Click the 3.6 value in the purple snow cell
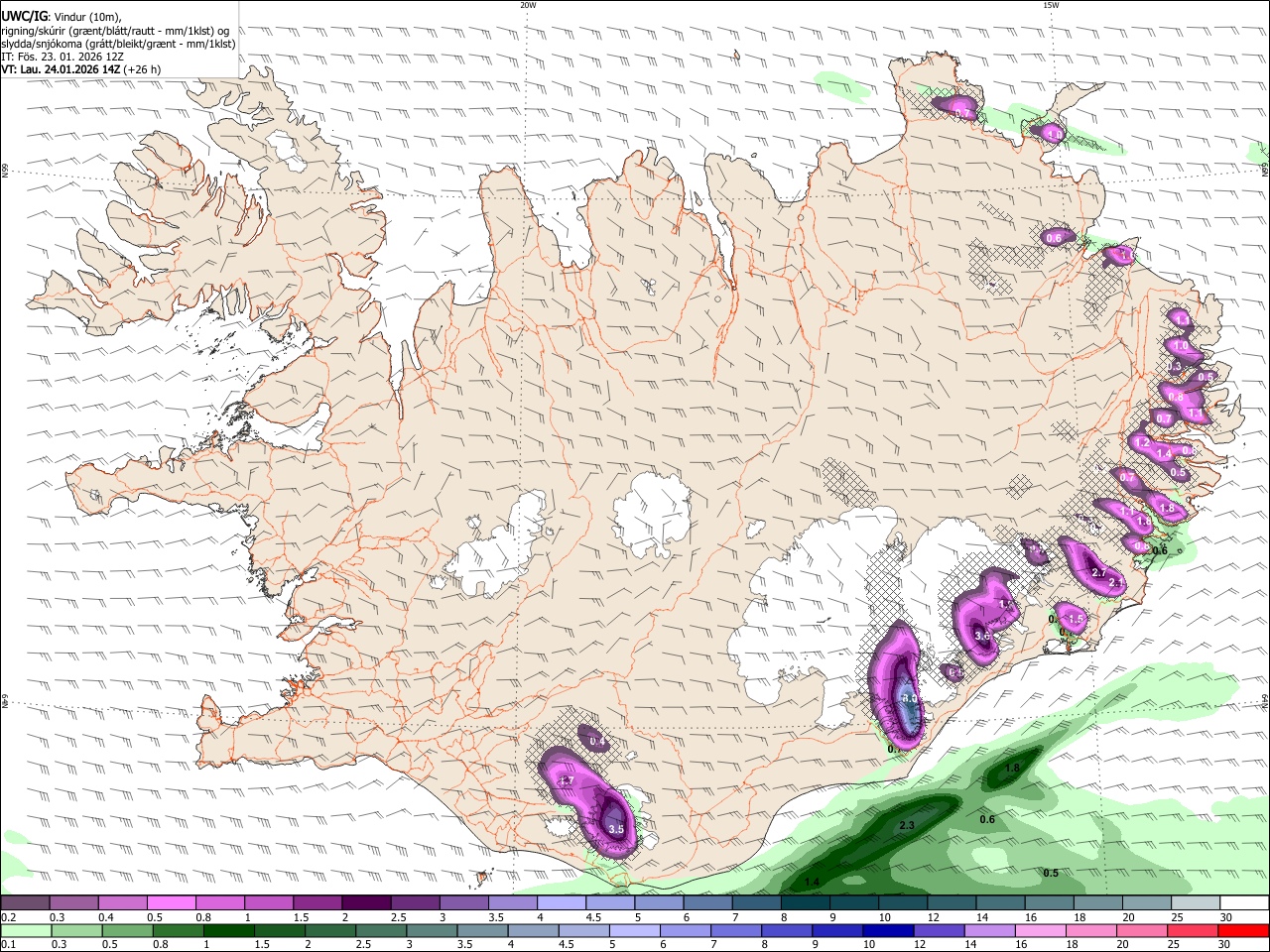 tap(982, 636)
